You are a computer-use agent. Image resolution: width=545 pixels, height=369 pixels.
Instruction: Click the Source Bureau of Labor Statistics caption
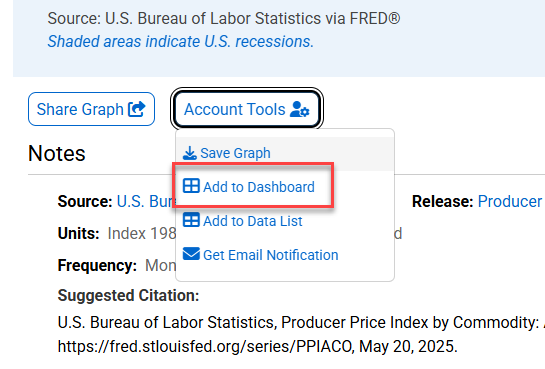(224, 18)
